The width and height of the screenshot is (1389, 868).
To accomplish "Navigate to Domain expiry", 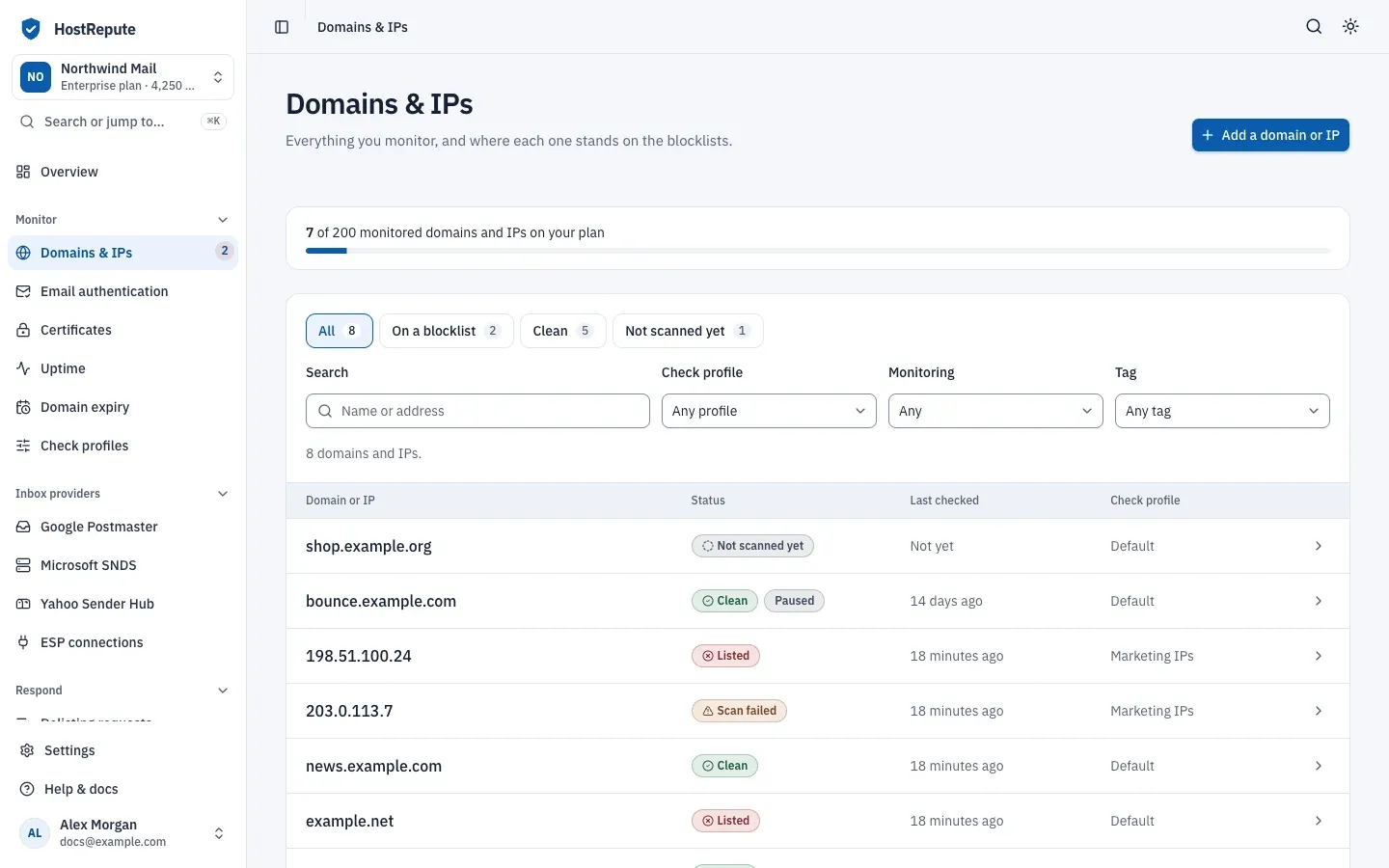I will coord(123,407).
